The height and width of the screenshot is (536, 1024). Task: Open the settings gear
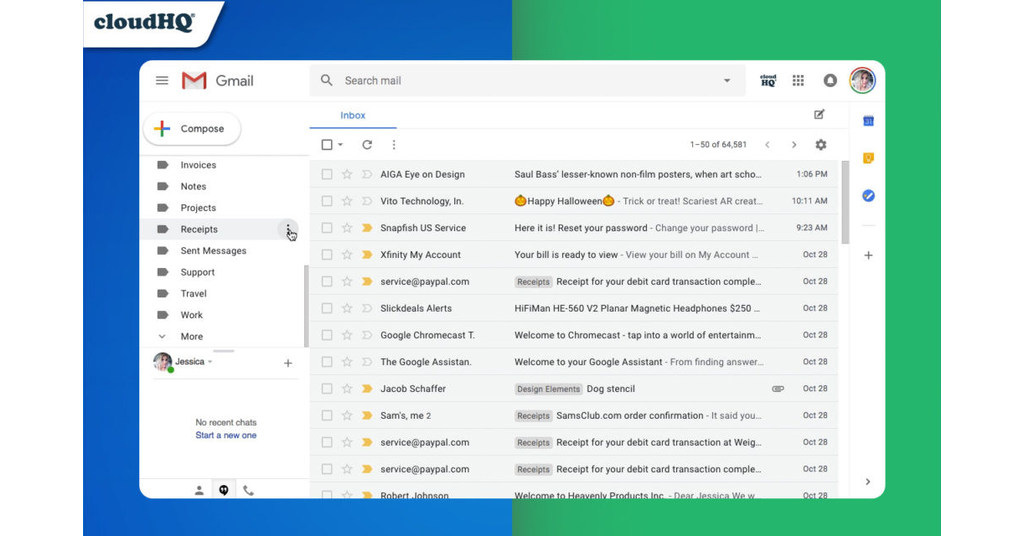coord(821,144)
